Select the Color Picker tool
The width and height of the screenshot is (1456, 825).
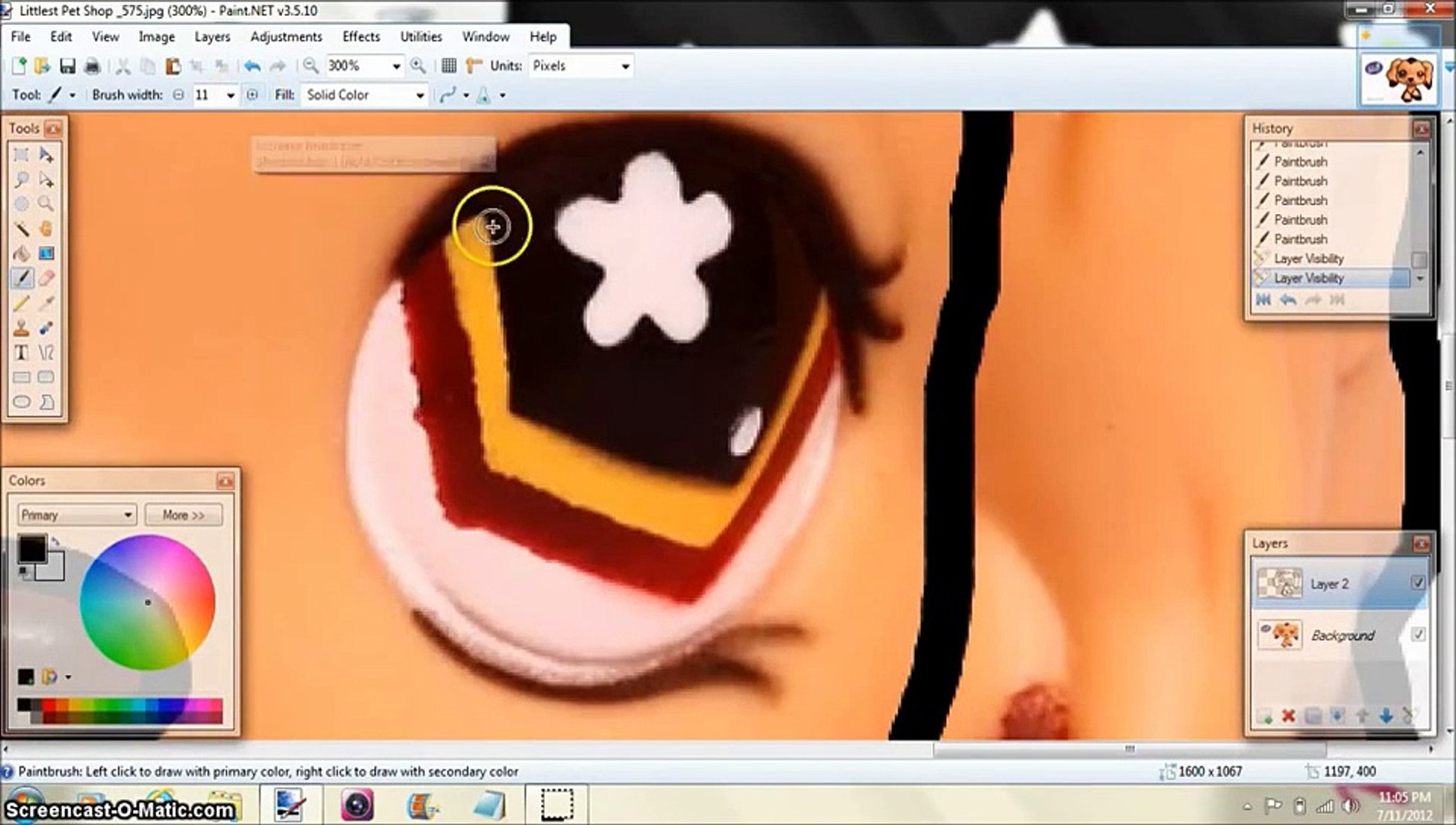[46, 303]
